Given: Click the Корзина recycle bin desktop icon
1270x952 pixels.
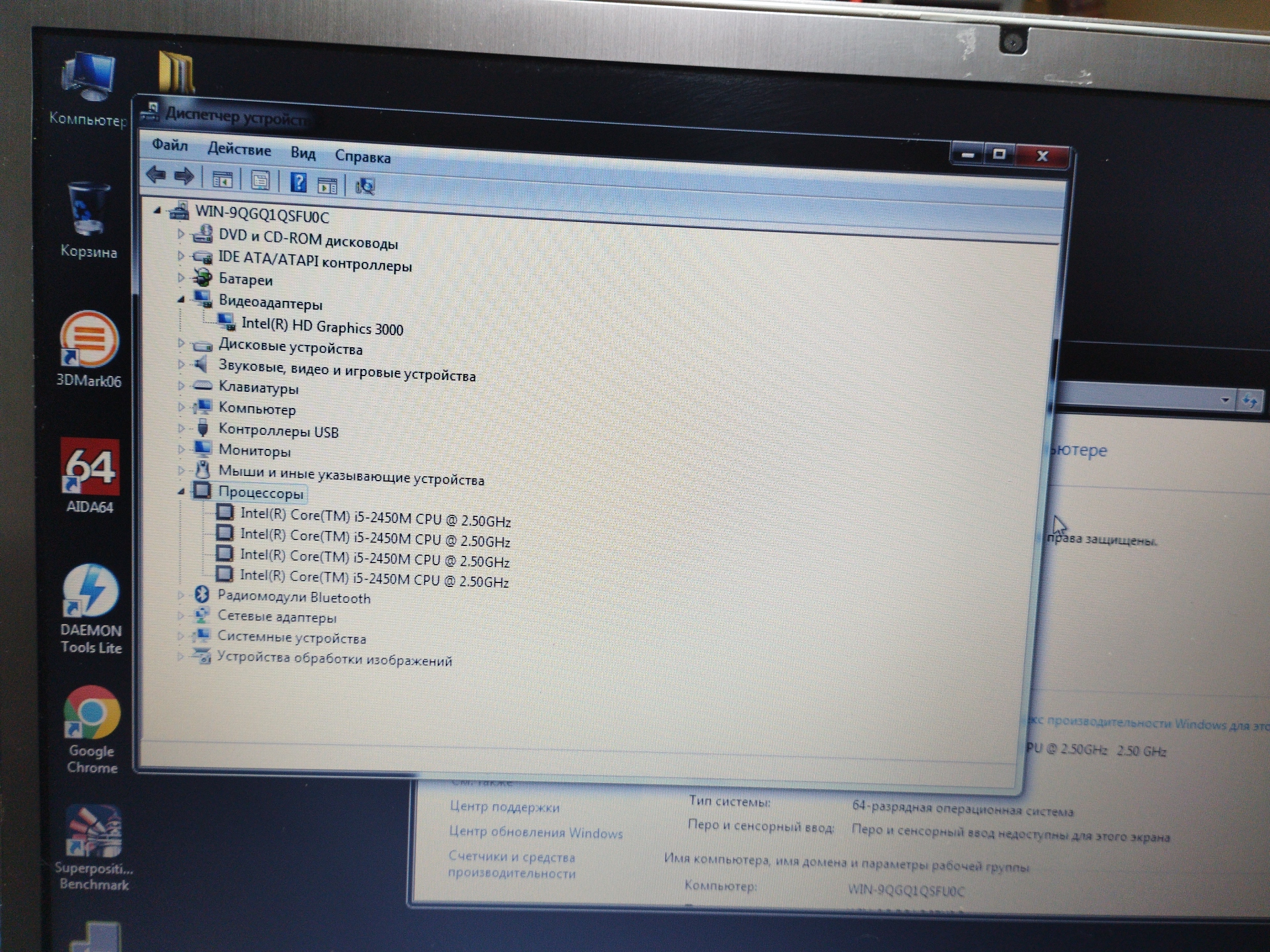Looking at the screenshot, I should [x=89, y=220].
